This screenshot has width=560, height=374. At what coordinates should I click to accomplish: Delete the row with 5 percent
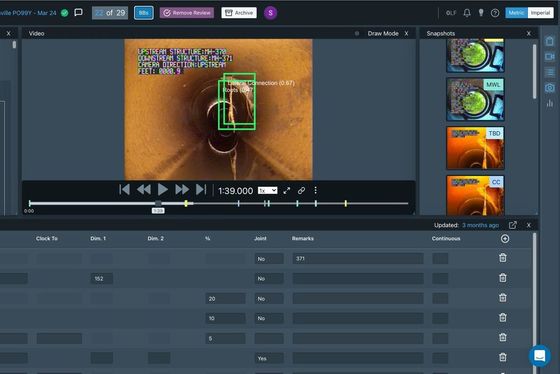[x=503, y=337]
